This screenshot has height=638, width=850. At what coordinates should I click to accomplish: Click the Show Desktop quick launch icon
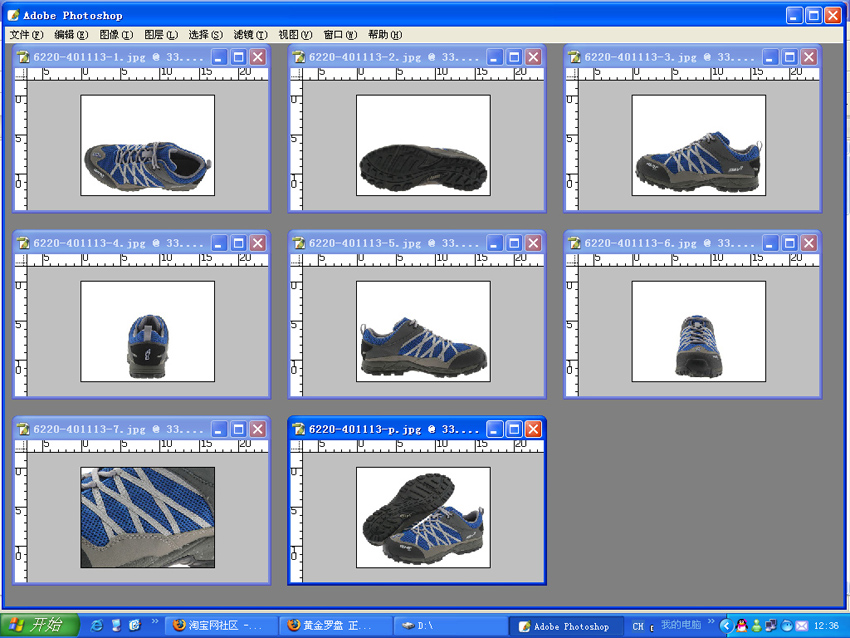[116, 625]
